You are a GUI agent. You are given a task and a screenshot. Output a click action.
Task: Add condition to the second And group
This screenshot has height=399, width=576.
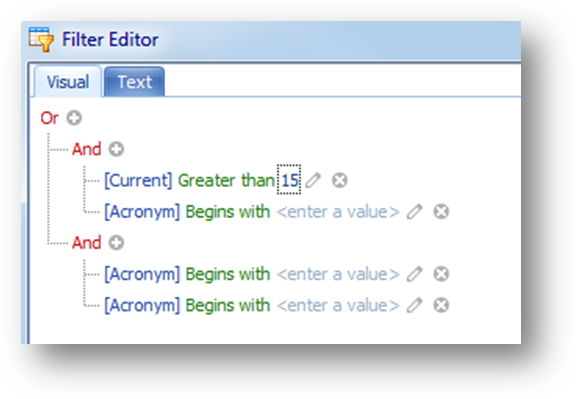point(116,243)
